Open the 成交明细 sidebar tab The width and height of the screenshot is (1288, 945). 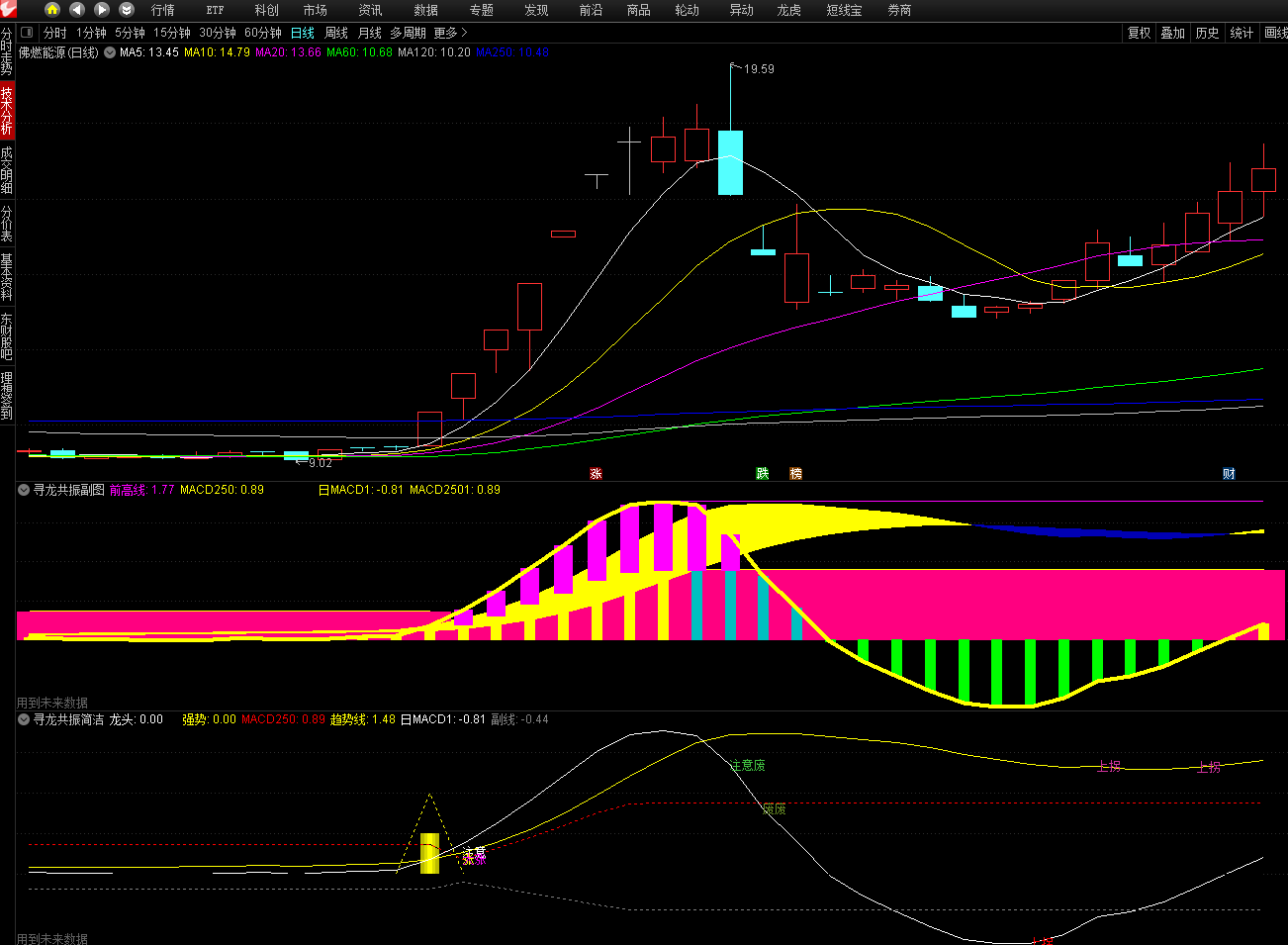point(7,170)
